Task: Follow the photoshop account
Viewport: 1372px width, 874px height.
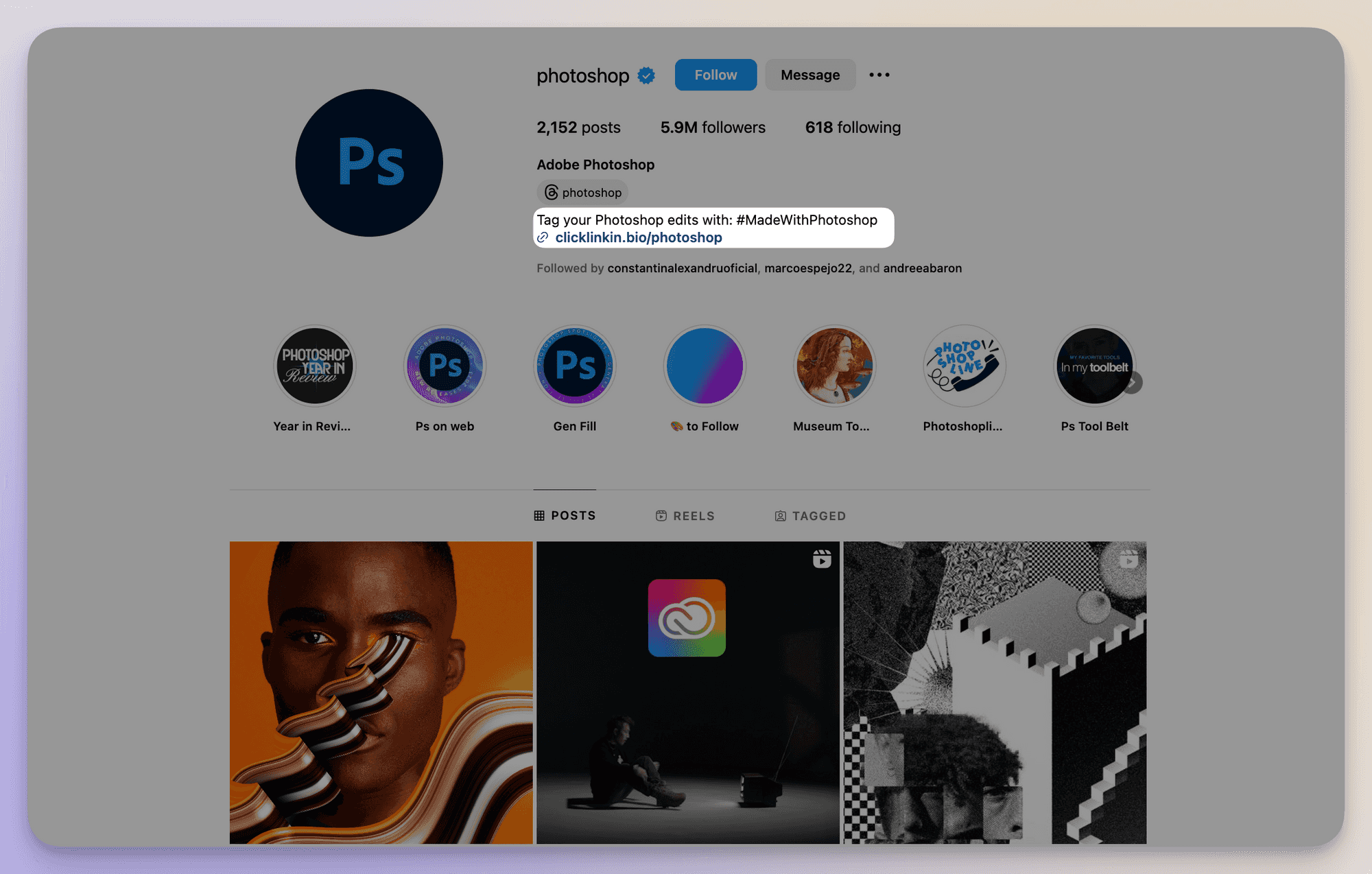Action: coord(715,75)
